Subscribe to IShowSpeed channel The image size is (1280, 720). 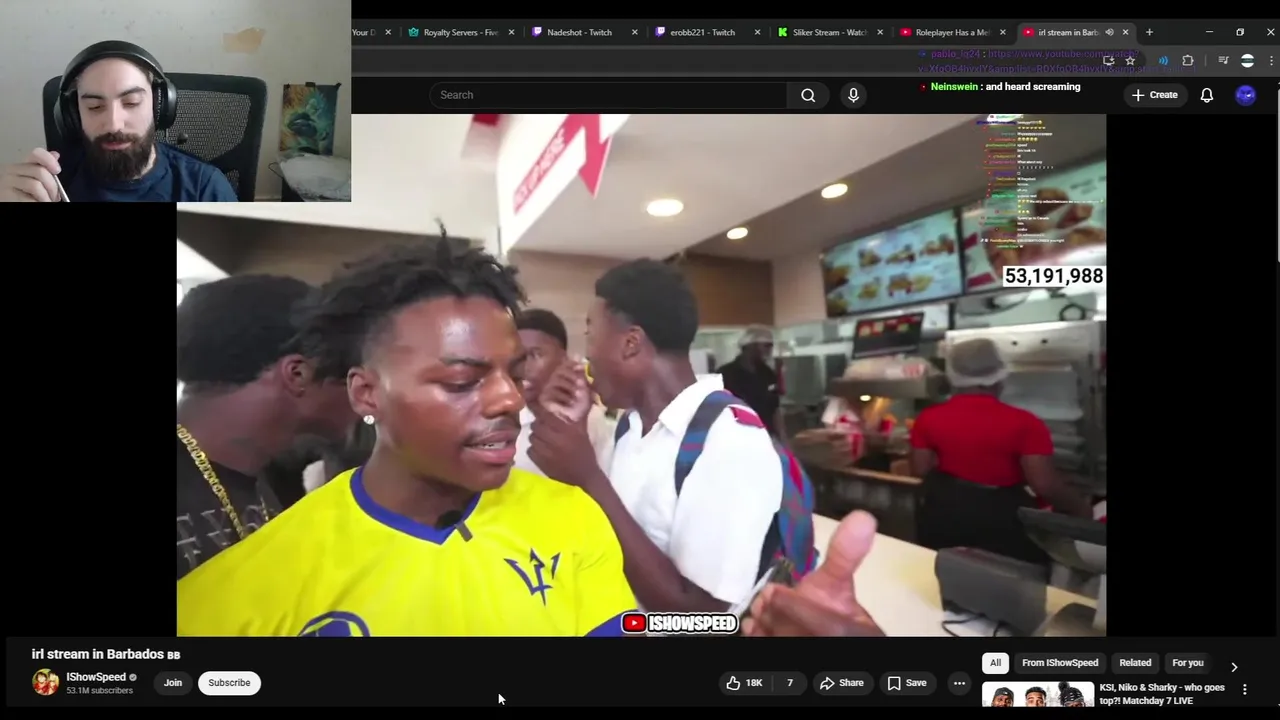pos(229,683)
